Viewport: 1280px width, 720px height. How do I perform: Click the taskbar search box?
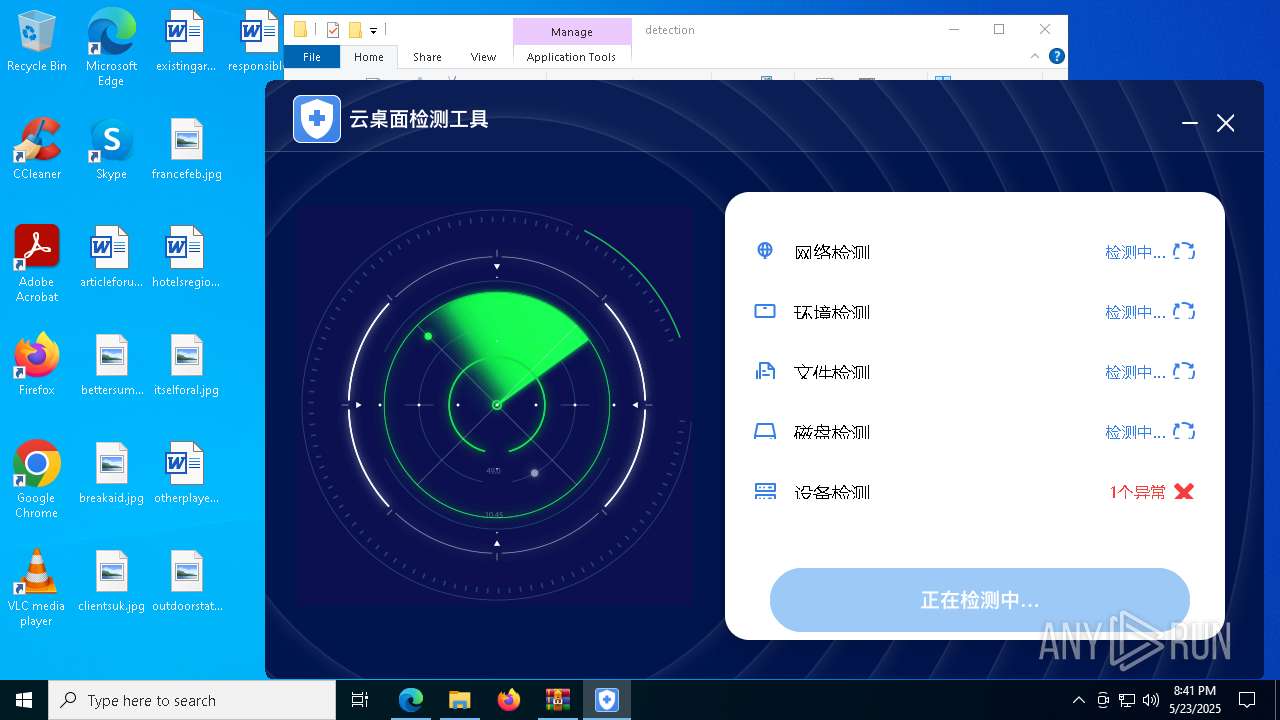[192, 700]
